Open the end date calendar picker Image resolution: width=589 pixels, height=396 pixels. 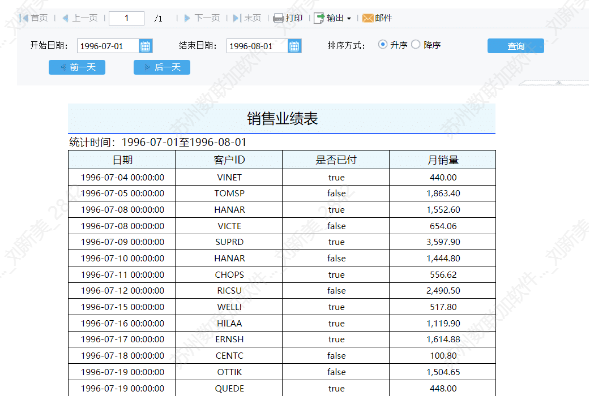tap(294, 46)
